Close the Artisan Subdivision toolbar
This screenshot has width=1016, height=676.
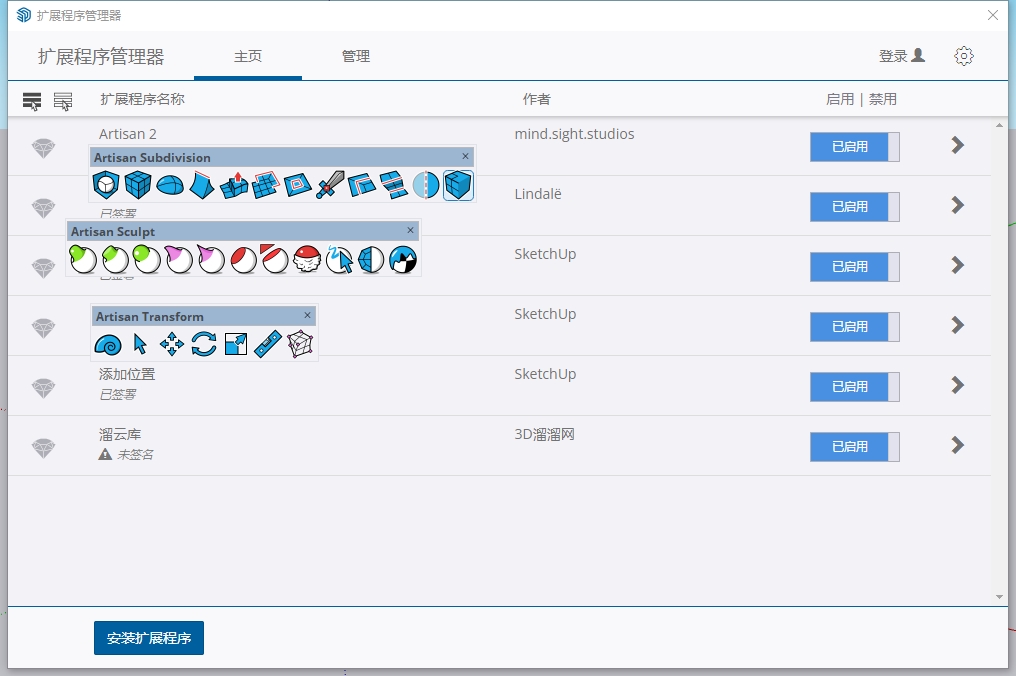click(465, 156)
